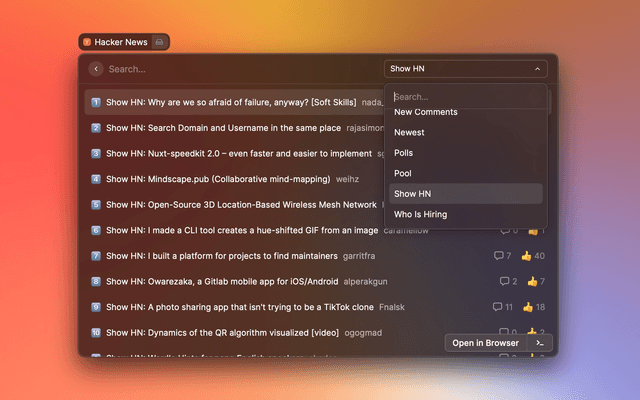Viewport: 640px width, 400px height.
Task: Click the thumbs-up icon on the photo sharing story
Action: point(526,307)
